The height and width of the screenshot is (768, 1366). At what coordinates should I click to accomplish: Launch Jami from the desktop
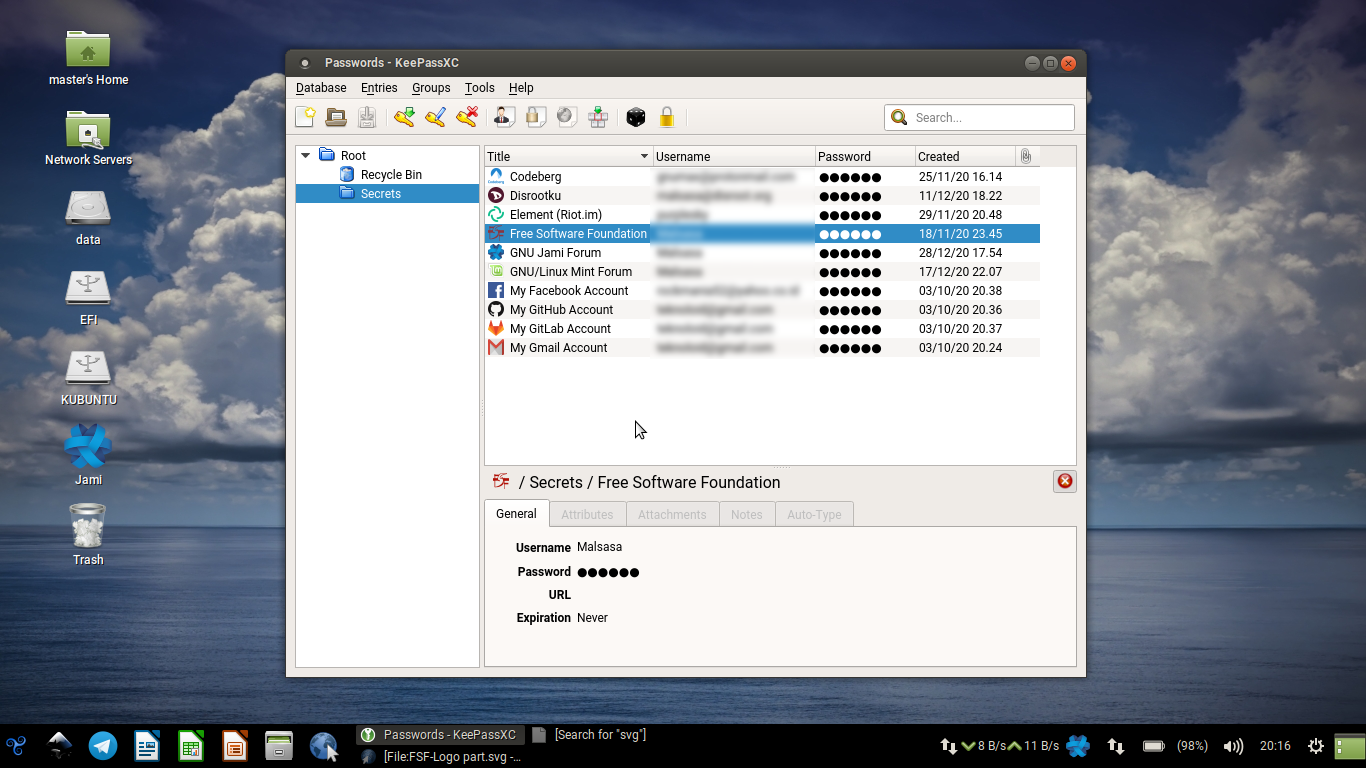pos(88,456)
